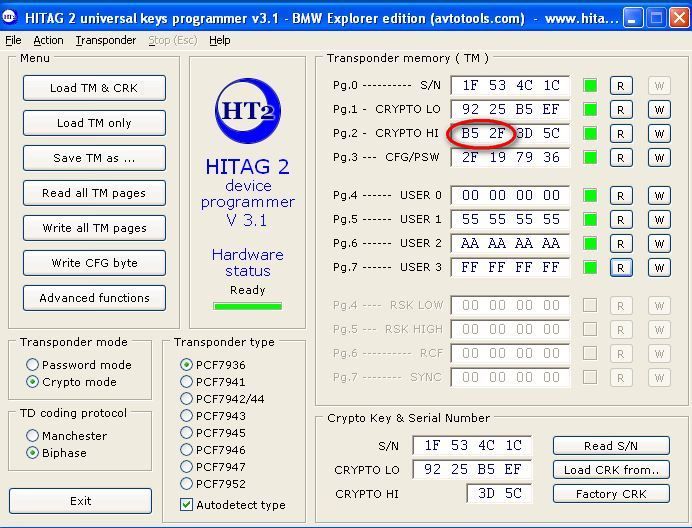Viewport: 692px width, 528px height.
Task: Click Load TM & CRK button
Action: pyautogui.click(x=94, y=88)
